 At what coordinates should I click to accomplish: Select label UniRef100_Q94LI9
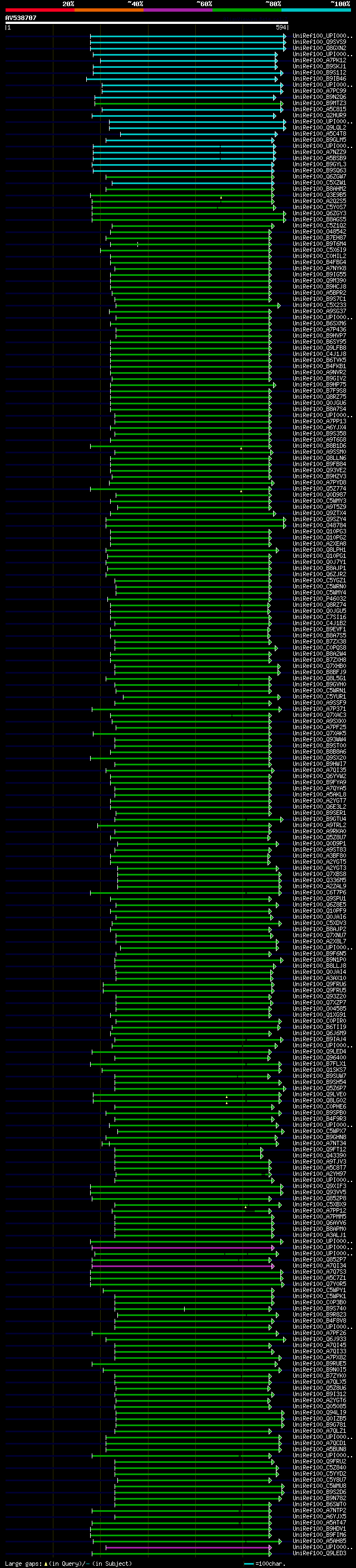point(319,1413)
